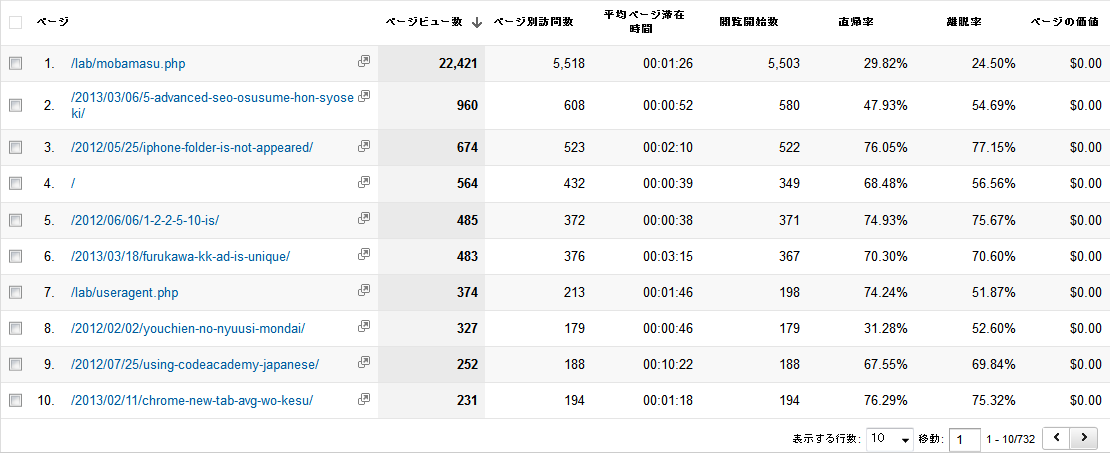Tick the checkbox for /lab/mobamasu.php row

15,63
